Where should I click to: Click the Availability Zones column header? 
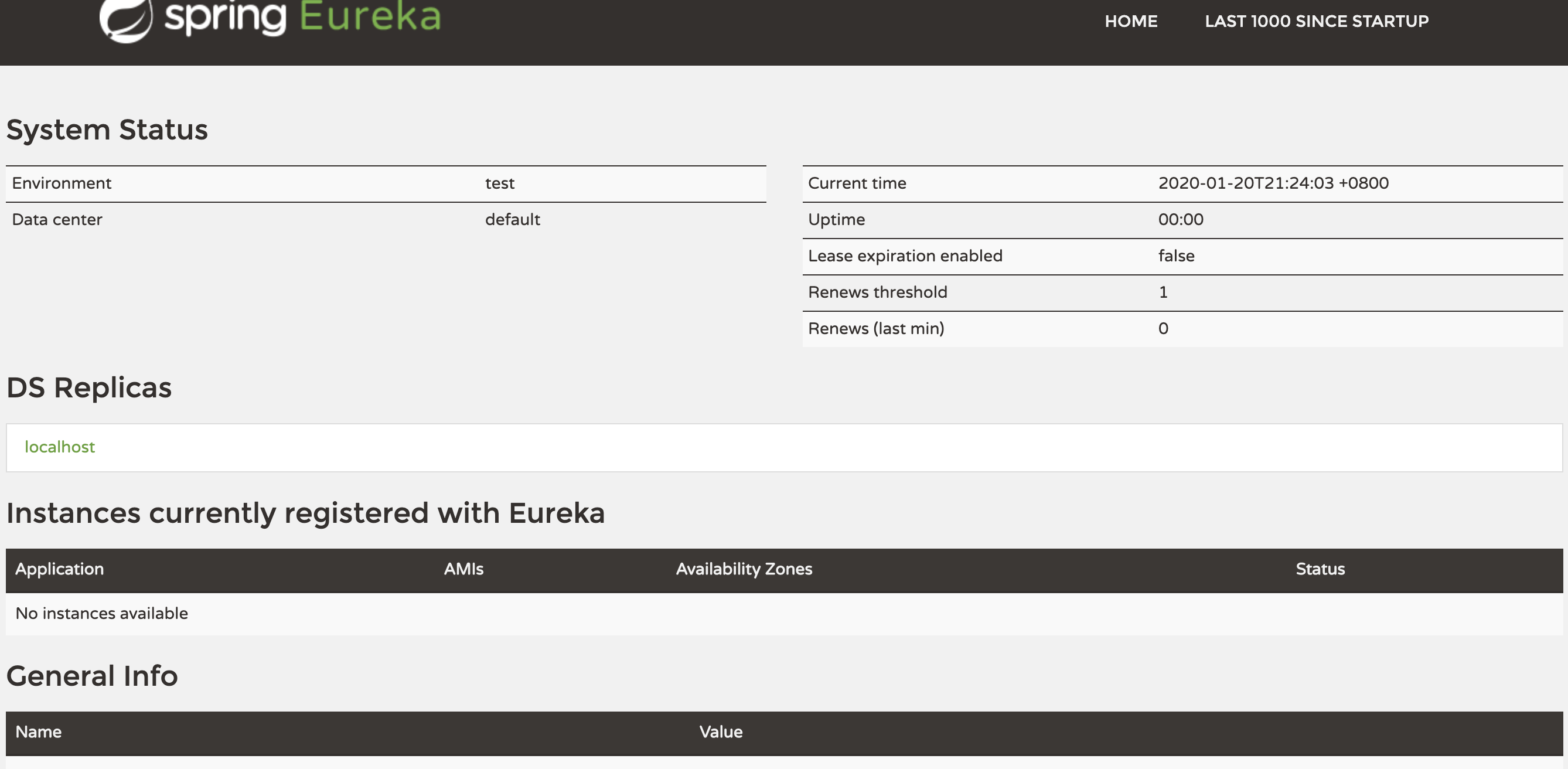click(x=744, y=569)
